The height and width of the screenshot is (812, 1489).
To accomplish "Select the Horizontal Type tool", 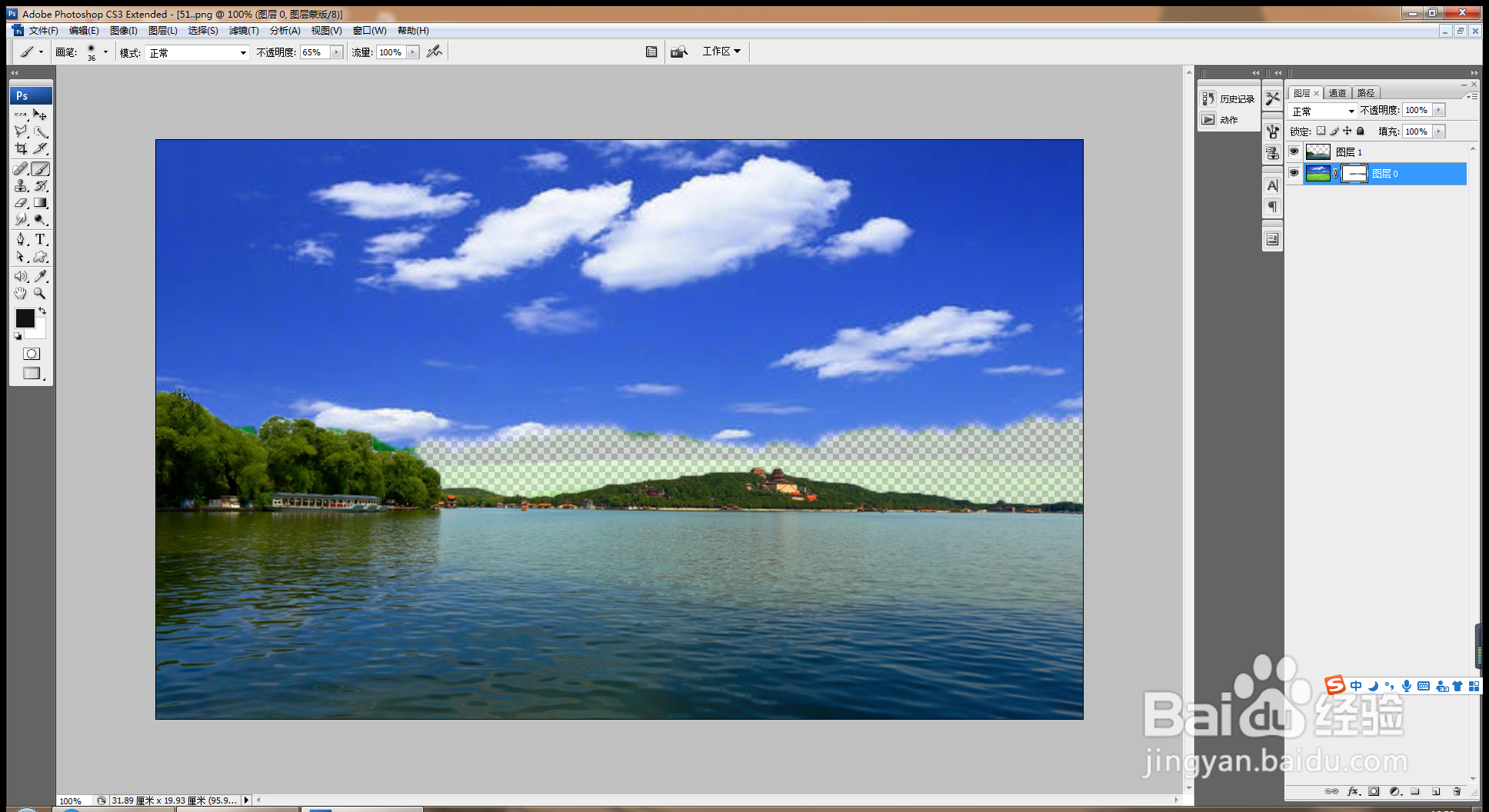I will click(40, 240).
